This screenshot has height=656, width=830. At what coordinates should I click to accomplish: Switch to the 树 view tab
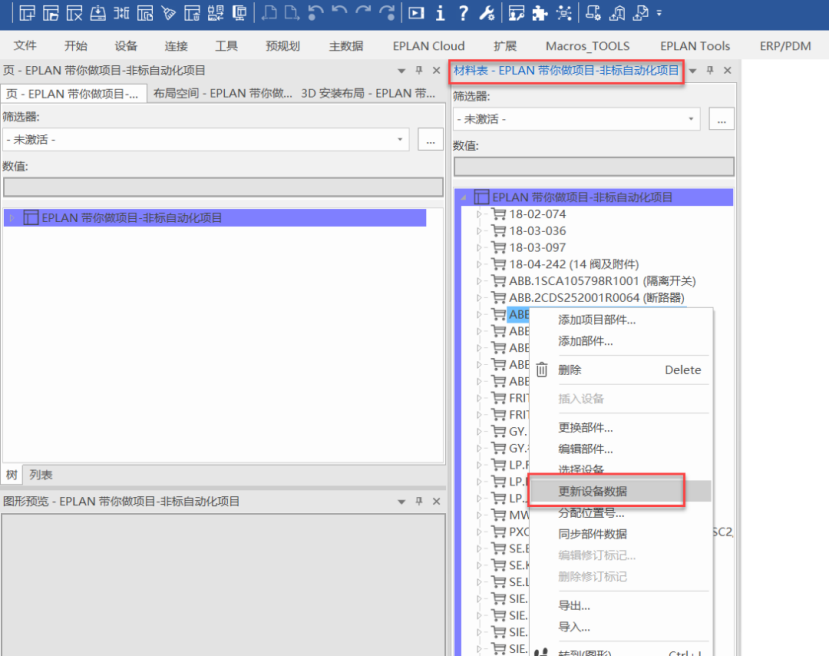pos(12,475)
